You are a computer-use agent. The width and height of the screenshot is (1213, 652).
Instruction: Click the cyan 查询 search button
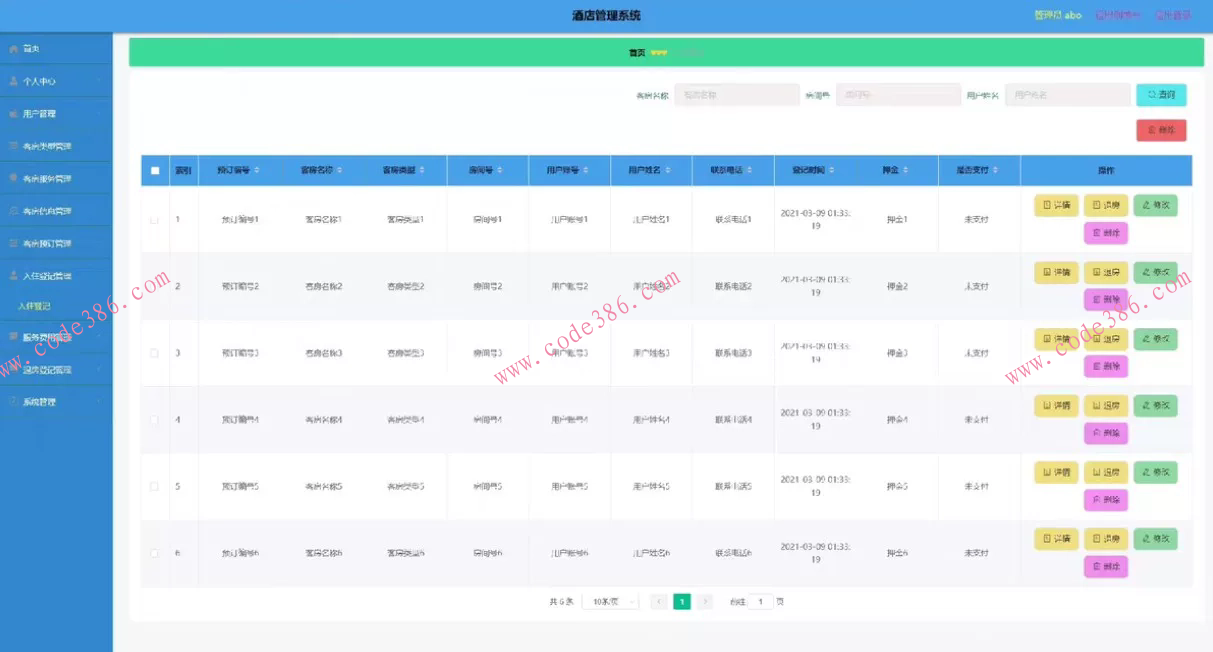click(x=1161, y=95)
